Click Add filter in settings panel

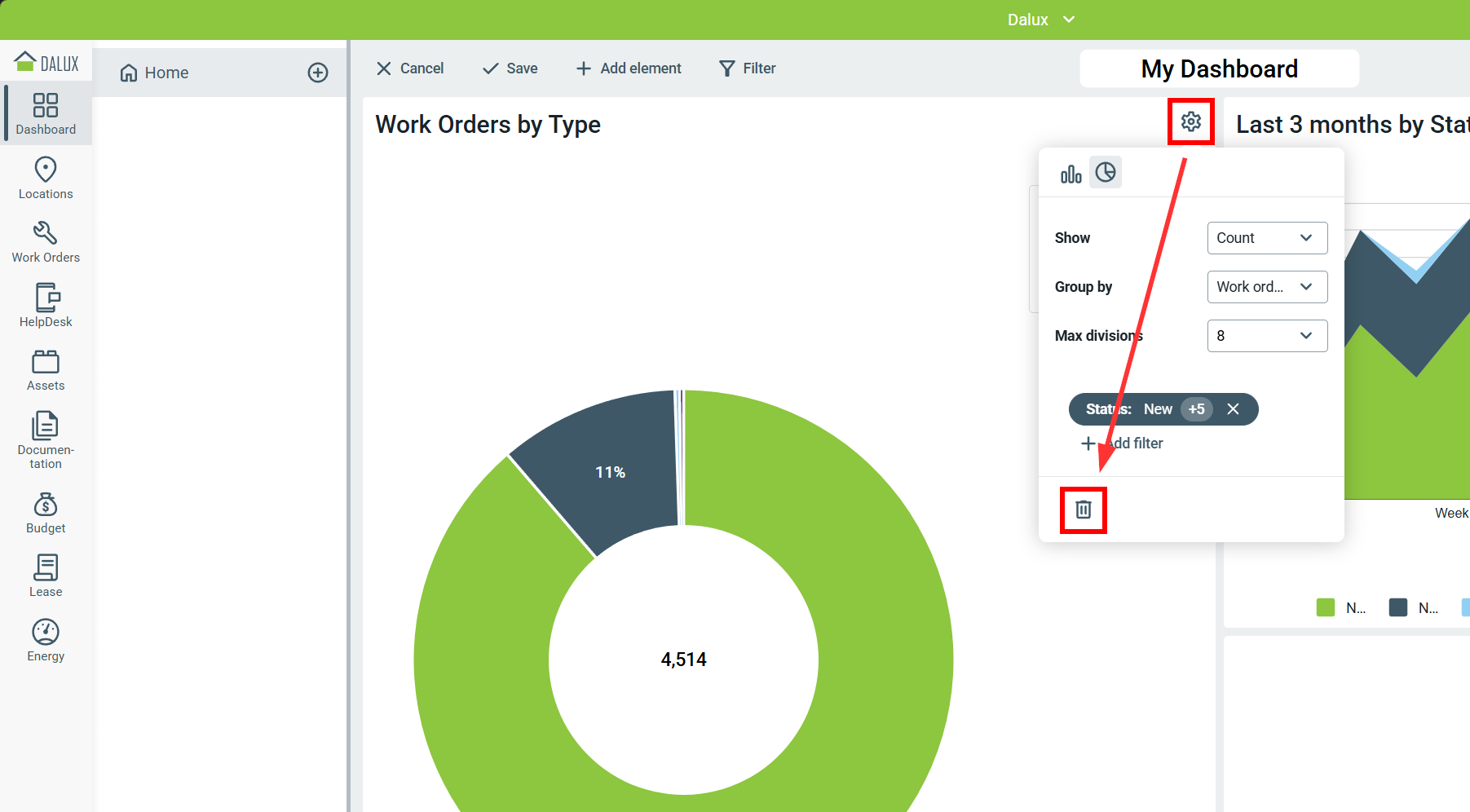click(x=1123, y=444)
